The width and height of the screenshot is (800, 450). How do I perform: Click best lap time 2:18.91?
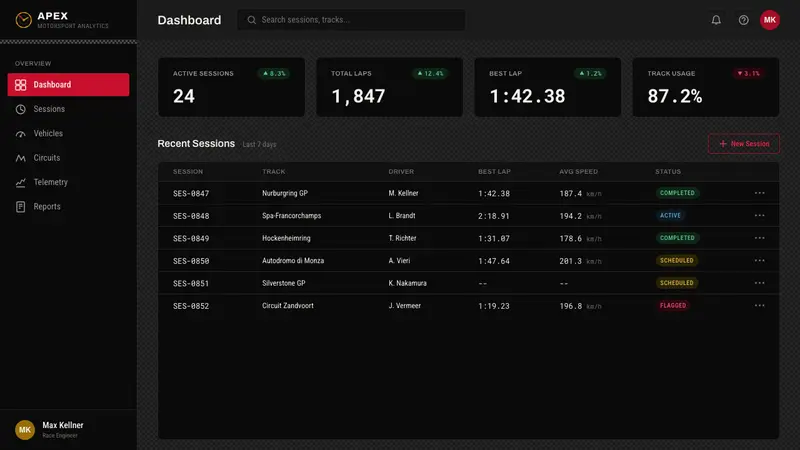493,216
